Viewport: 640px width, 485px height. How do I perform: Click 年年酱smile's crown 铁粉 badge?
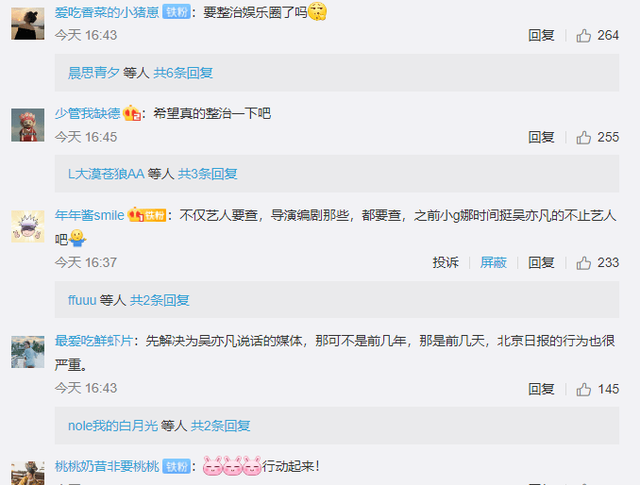[x=147, y=215]
